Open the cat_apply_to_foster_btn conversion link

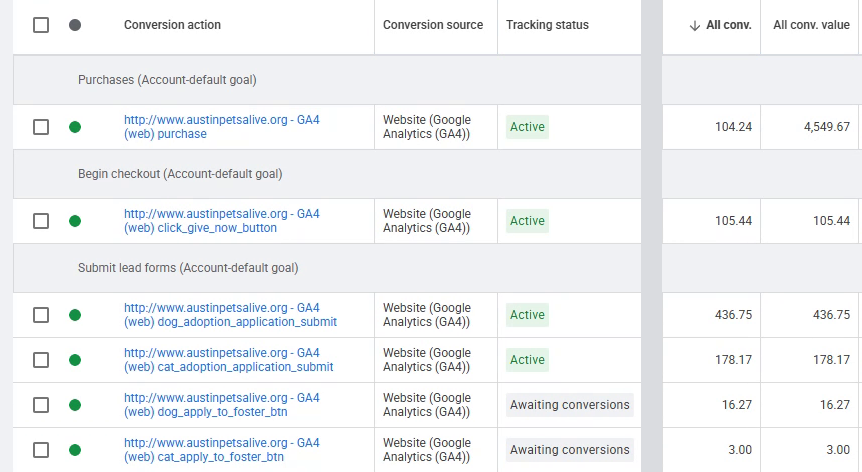(222, 450)
